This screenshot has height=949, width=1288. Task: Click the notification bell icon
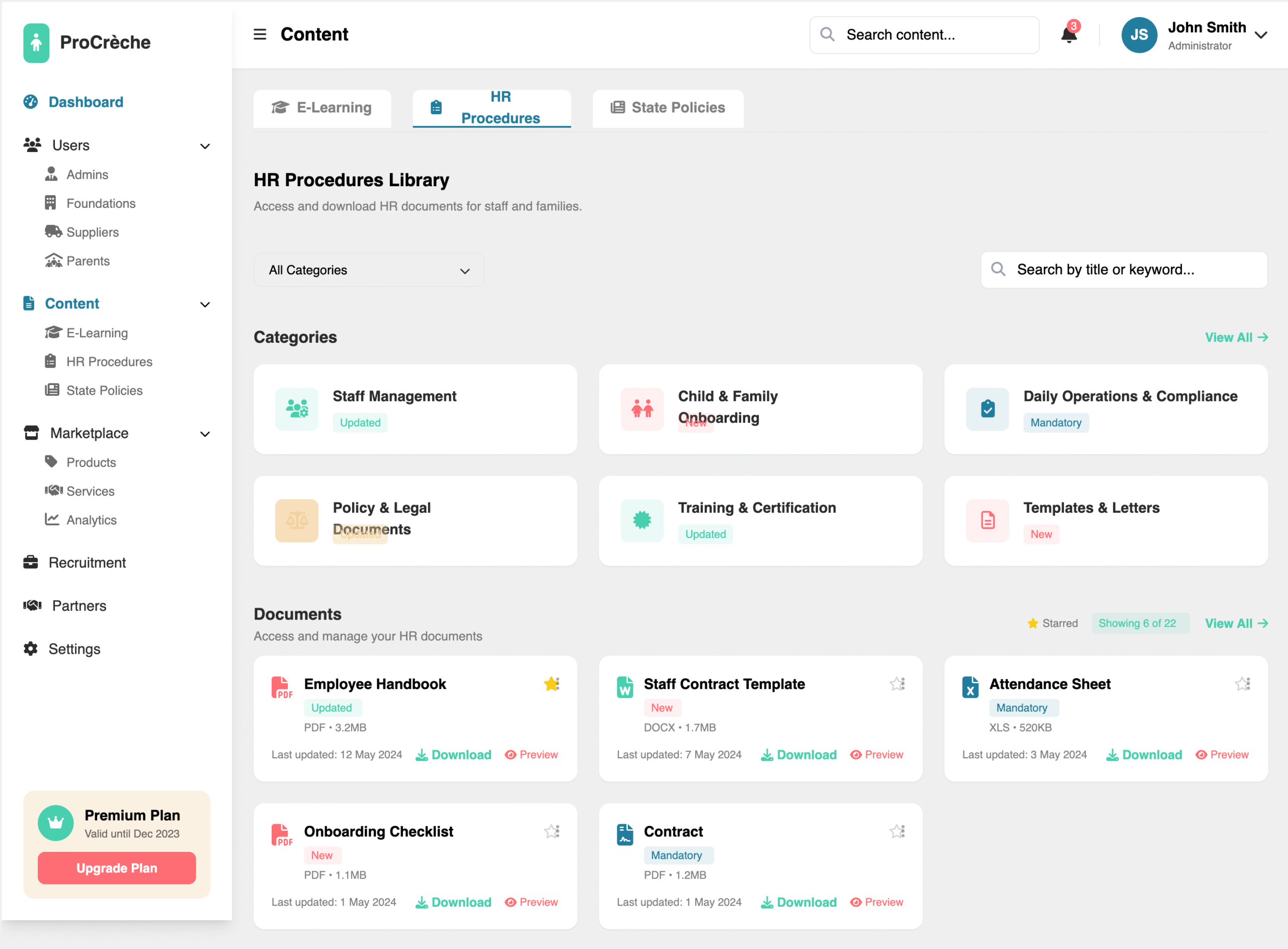tap(1068, 35)
